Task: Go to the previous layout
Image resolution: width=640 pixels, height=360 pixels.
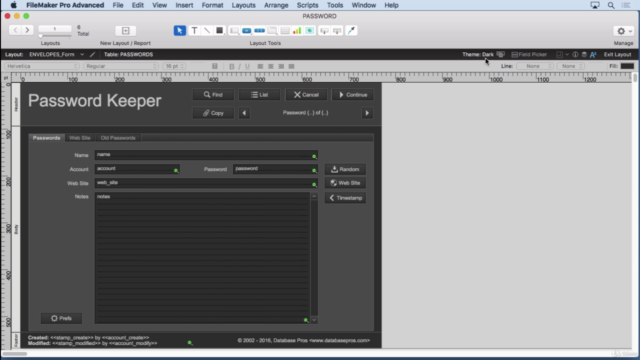Action: (16, 30)
